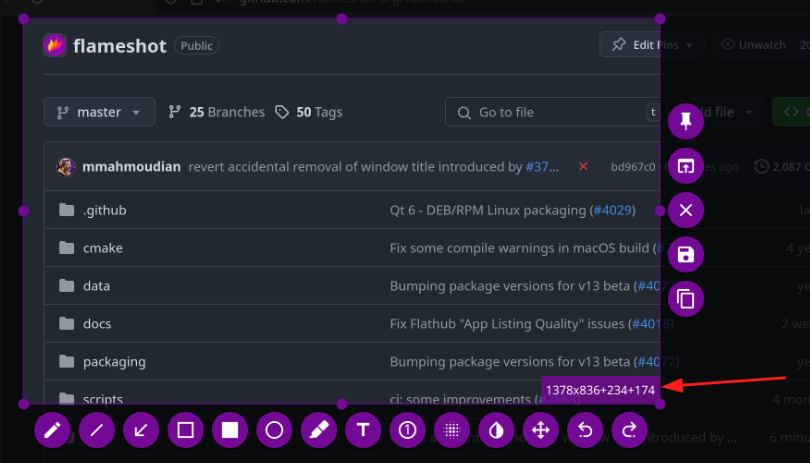The height and width of the screenshot is (463, 810).
Task: Select the Invert colors tool
Action: [496, 430]
